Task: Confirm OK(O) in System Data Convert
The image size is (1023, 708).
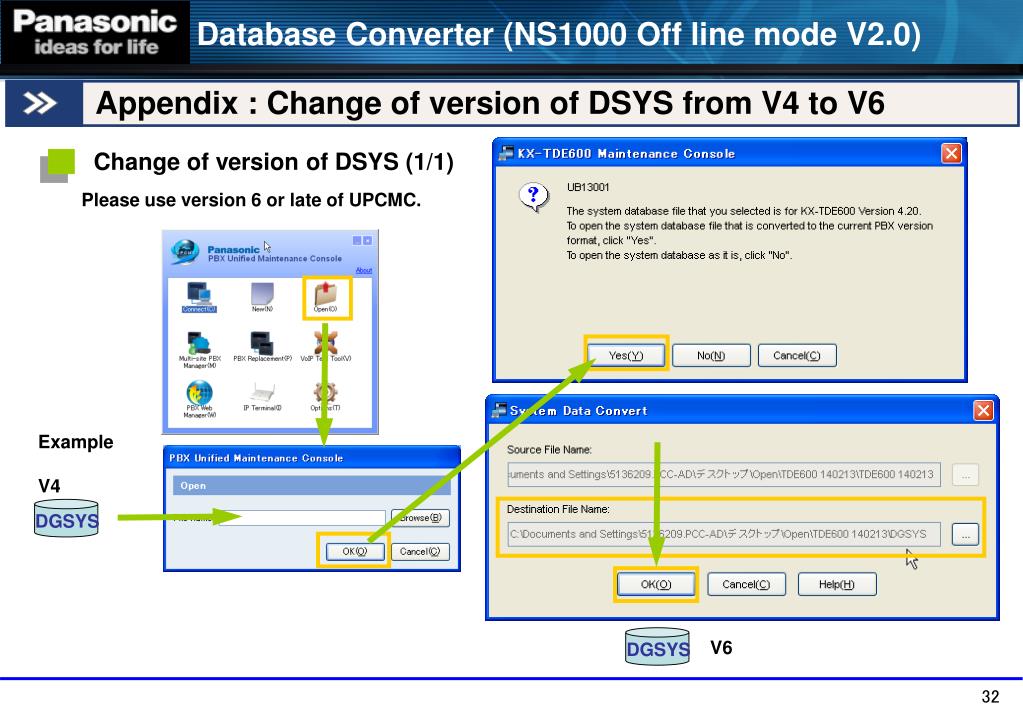Action: 656,584
